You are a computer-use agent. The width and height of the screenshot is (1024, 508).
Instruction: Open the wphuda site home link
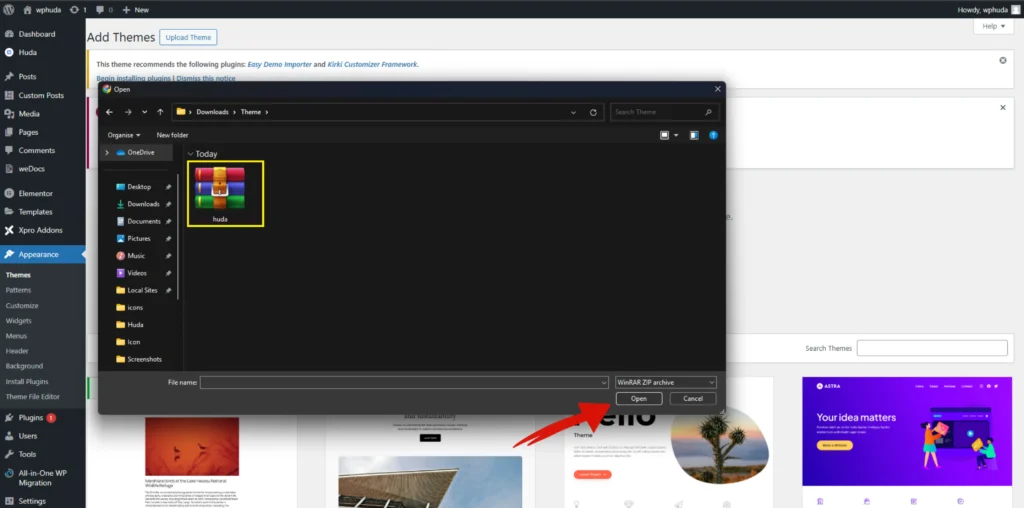(x=43, y=10)
